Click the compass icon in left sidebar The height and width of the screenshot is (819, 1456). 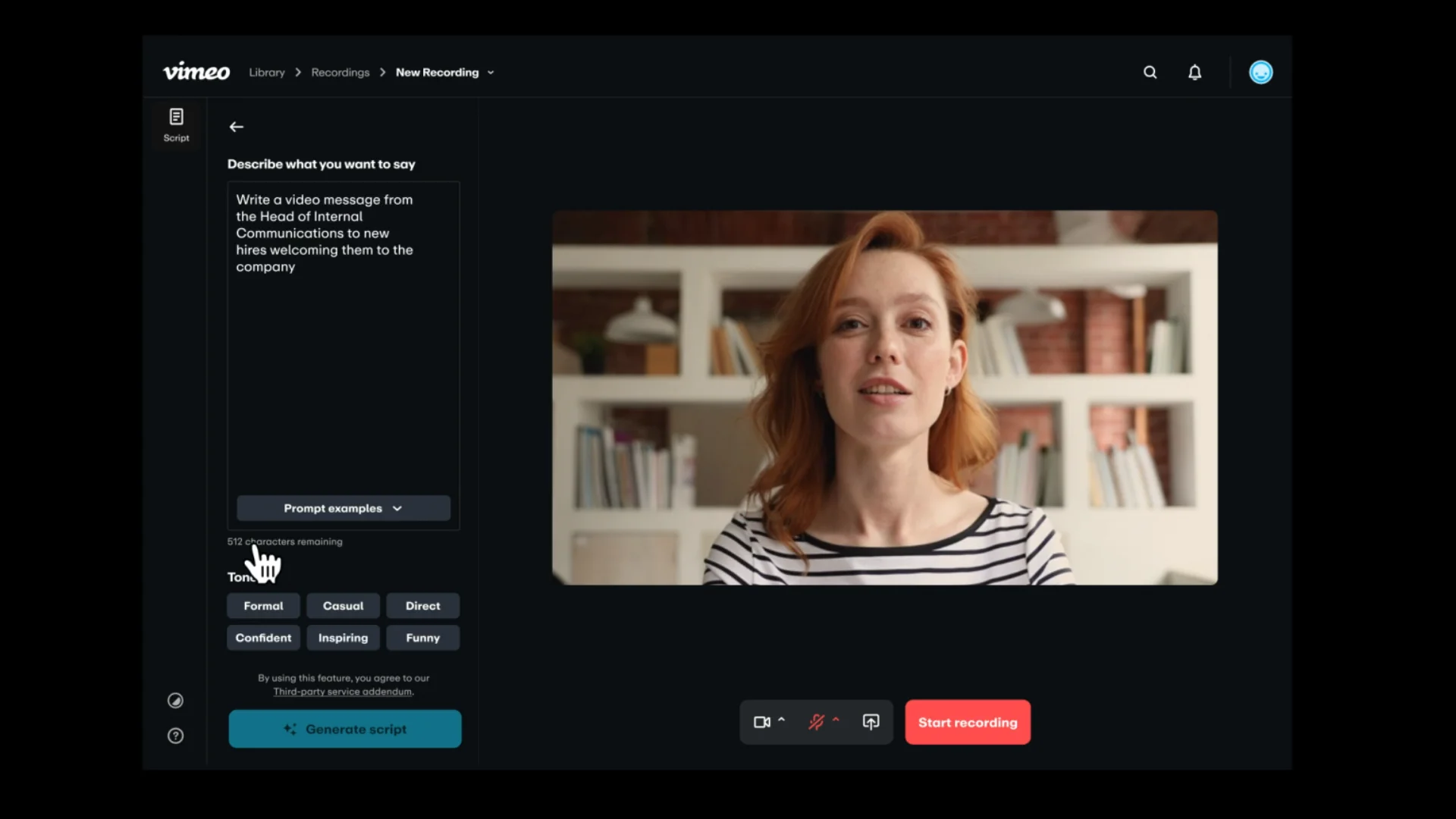(175, 701)
